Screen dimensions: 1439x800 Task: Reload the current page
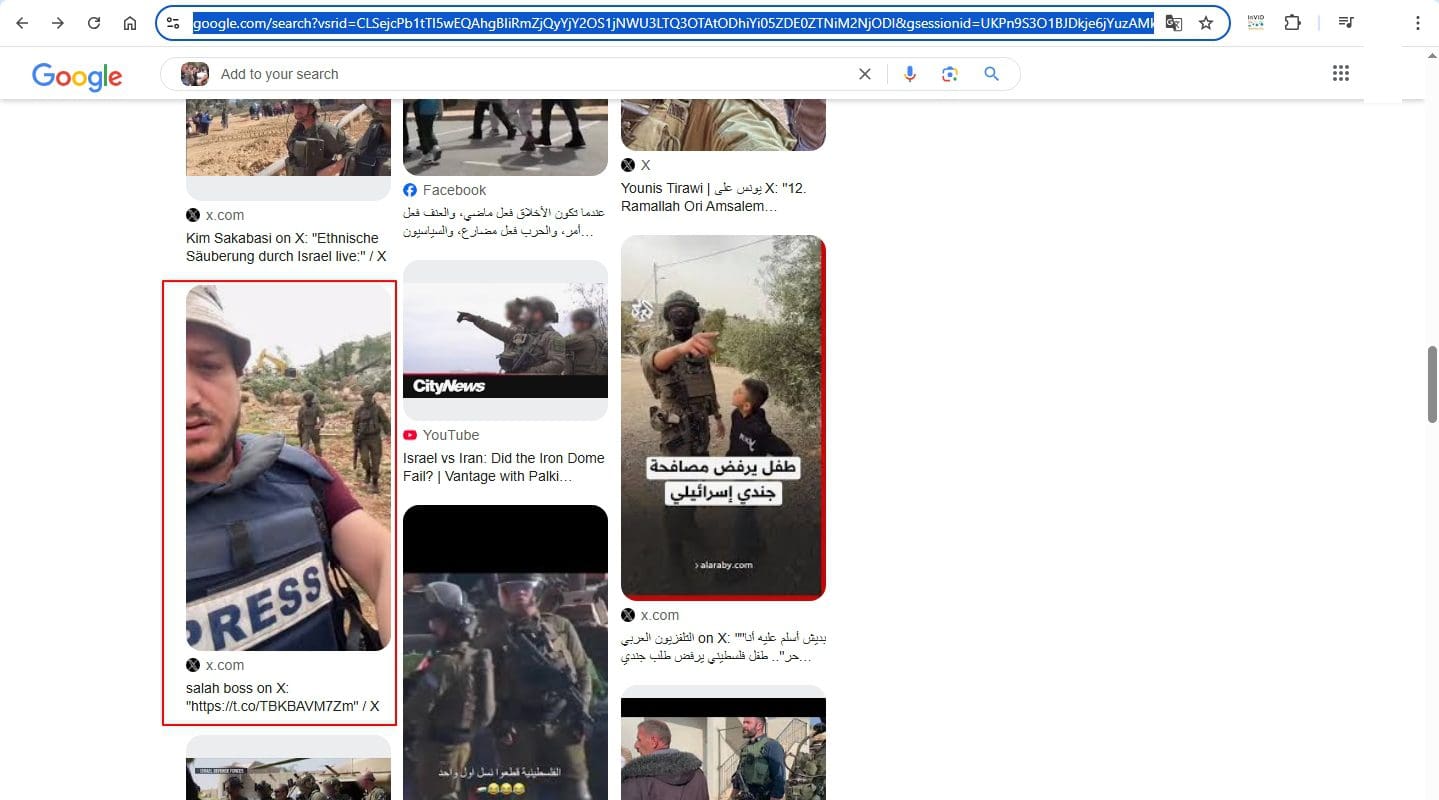coord(94,23)
